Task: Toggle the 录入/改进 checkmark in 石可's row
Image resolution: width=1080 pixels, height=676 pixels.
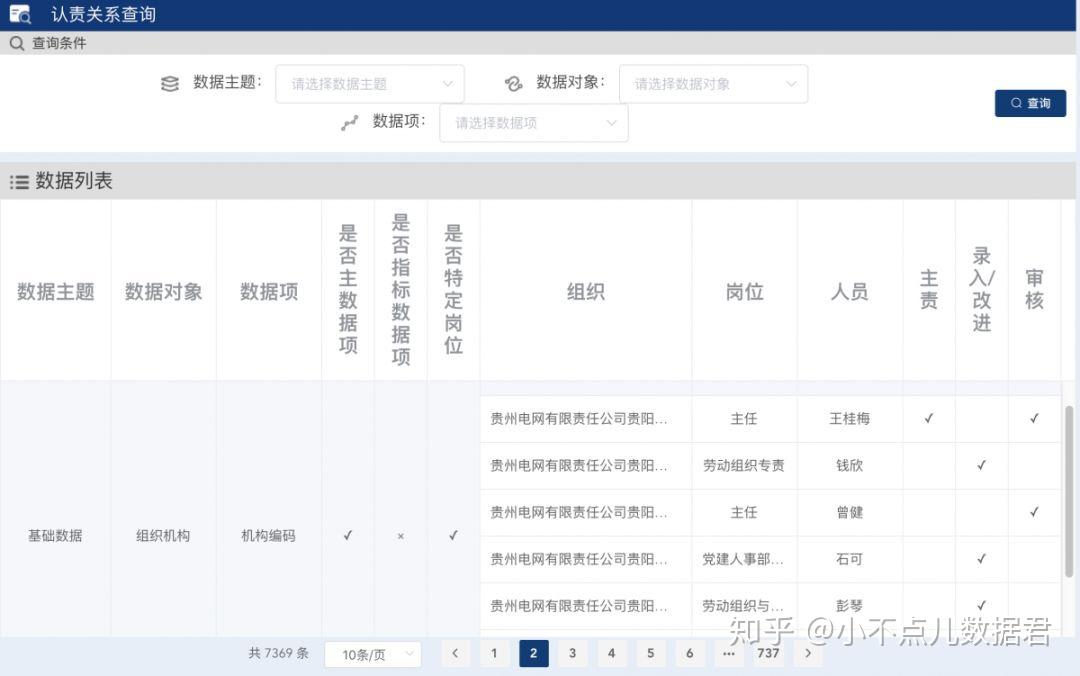Action: tap(981, 559)
